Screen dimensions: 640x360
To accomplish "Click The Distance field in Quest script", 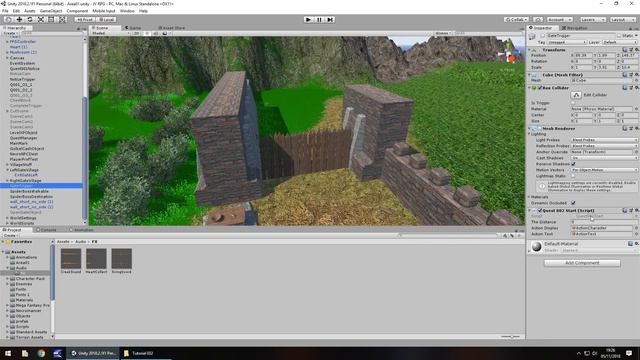I will (x=604, y=222).
